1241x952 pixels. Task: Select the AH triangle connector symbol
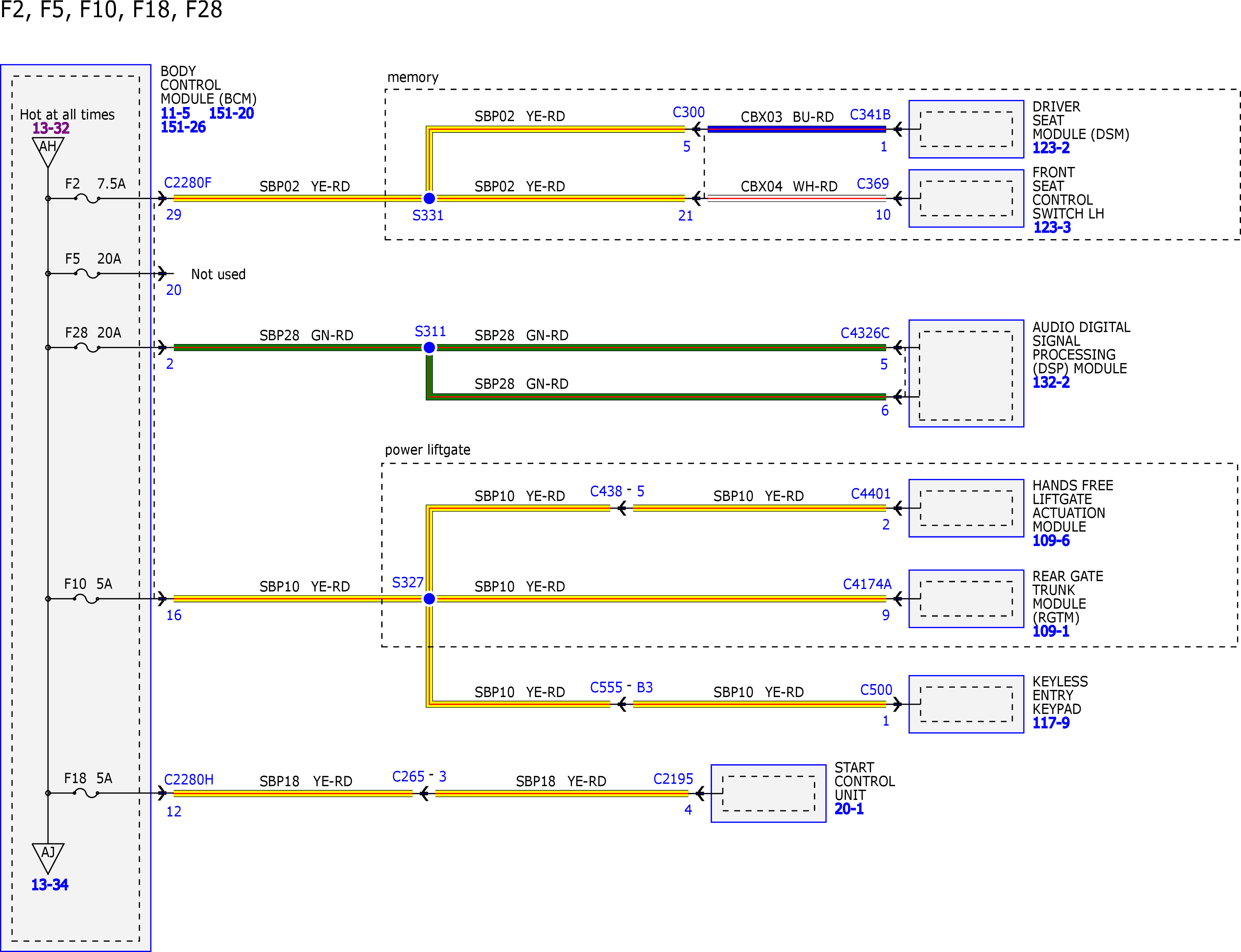pos(47,151)
